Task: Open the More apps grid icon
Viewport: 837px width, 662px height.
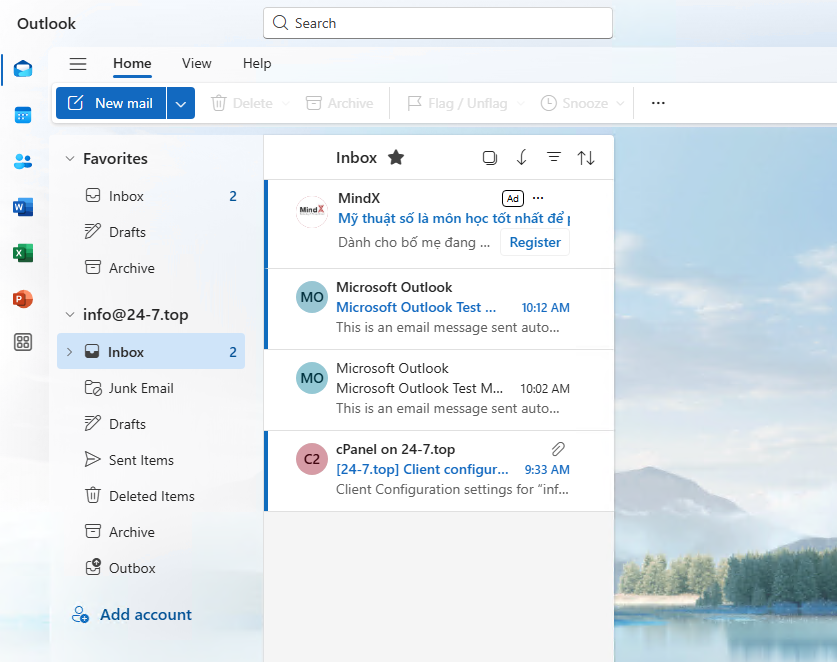Action: coord(23,343)
